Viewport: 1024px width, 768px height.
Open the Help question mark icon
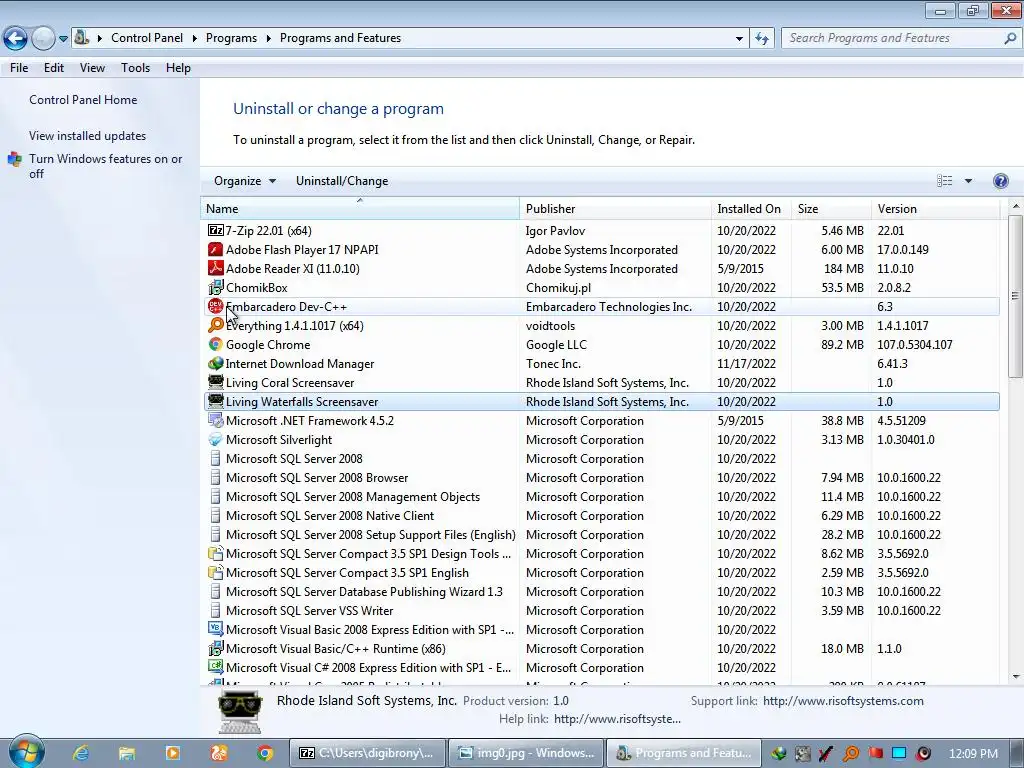point(1000,181)
